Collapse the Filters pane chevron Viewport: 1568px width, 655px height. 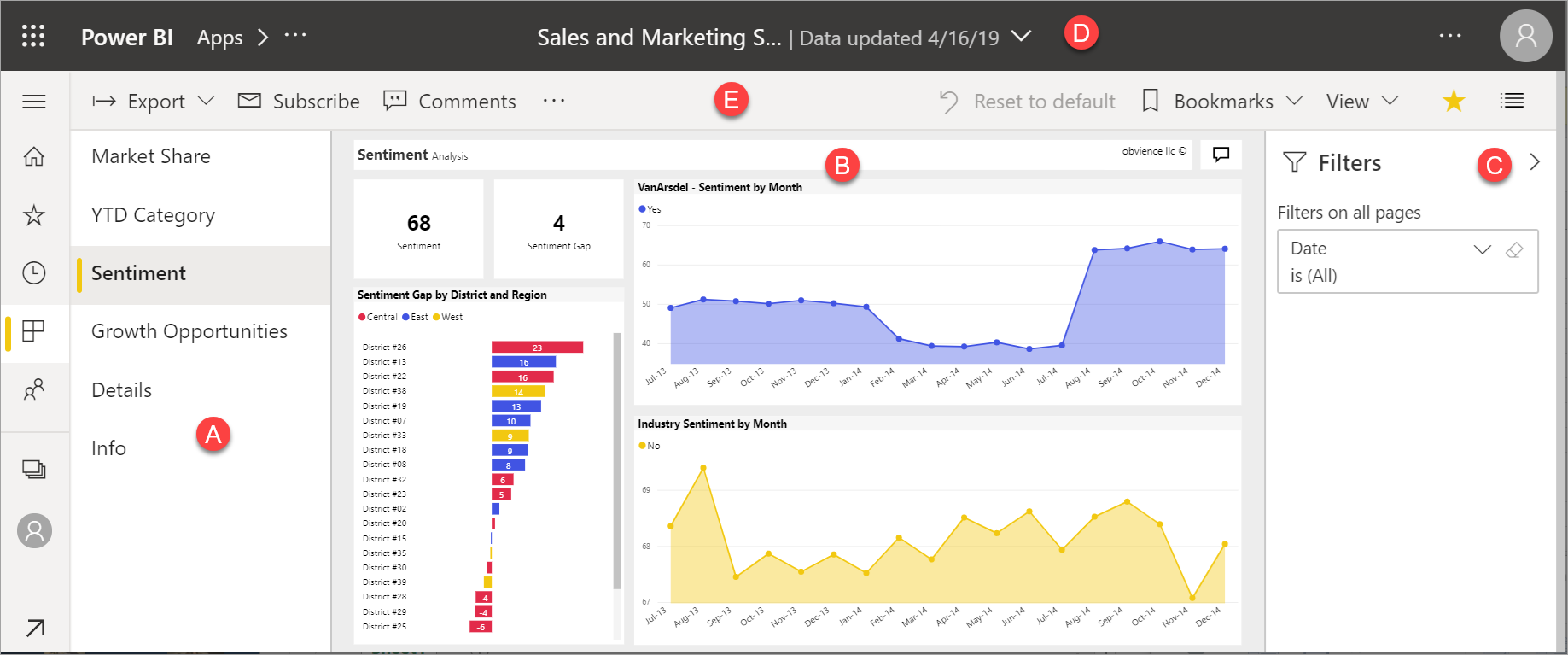pyautogui.click(x=1535, y=161)
